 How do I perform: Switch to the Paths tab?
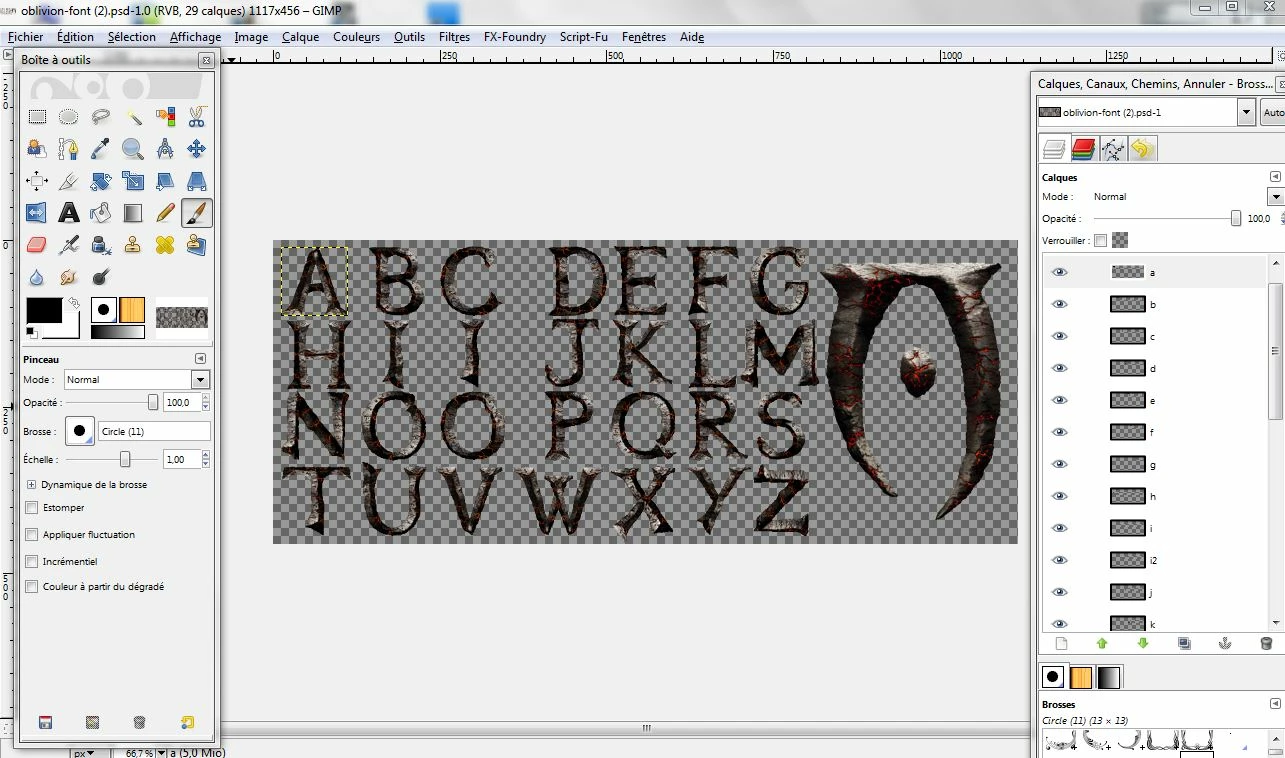(1113, 150)
